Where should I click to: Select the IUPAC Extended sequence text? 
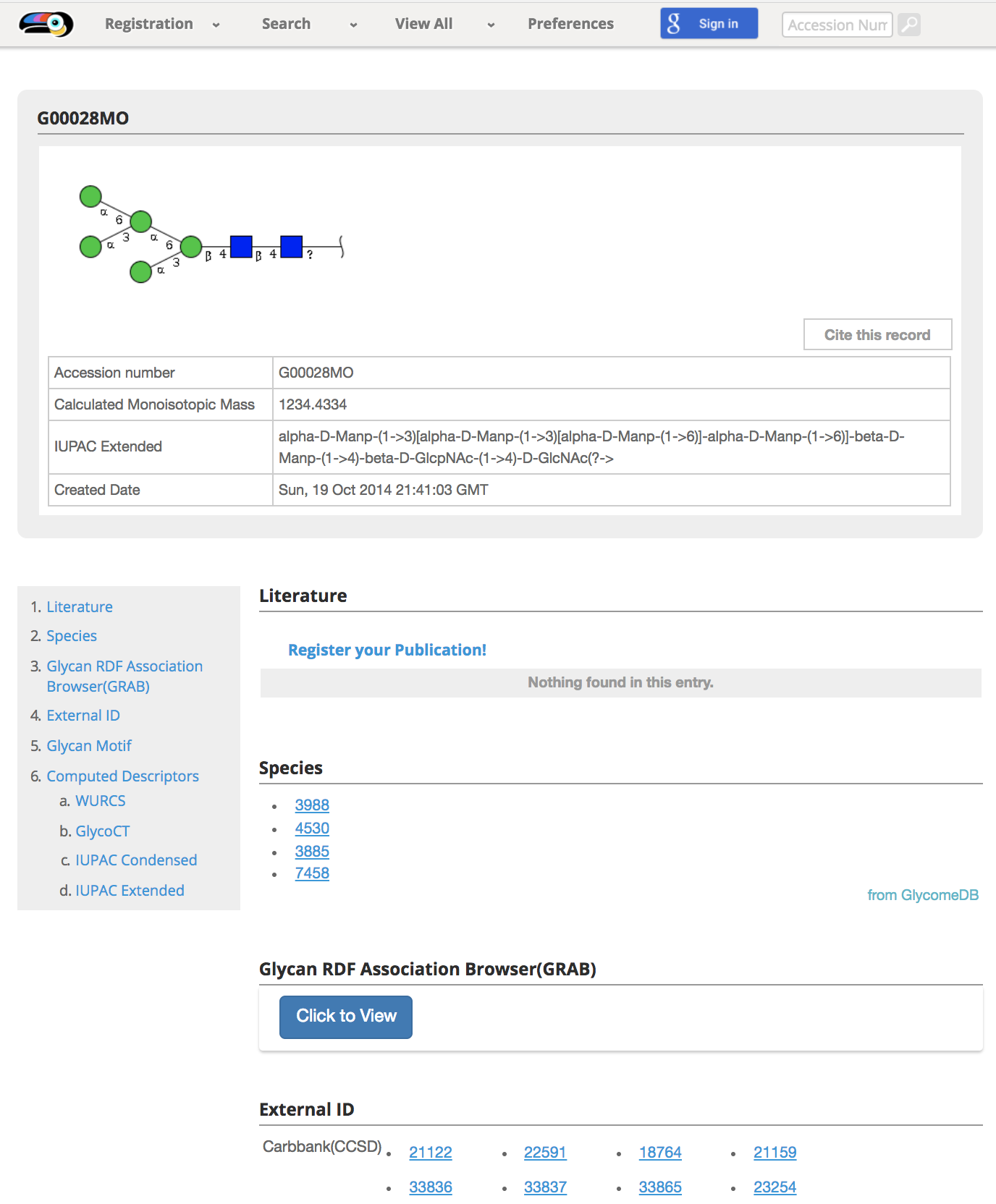591,447
